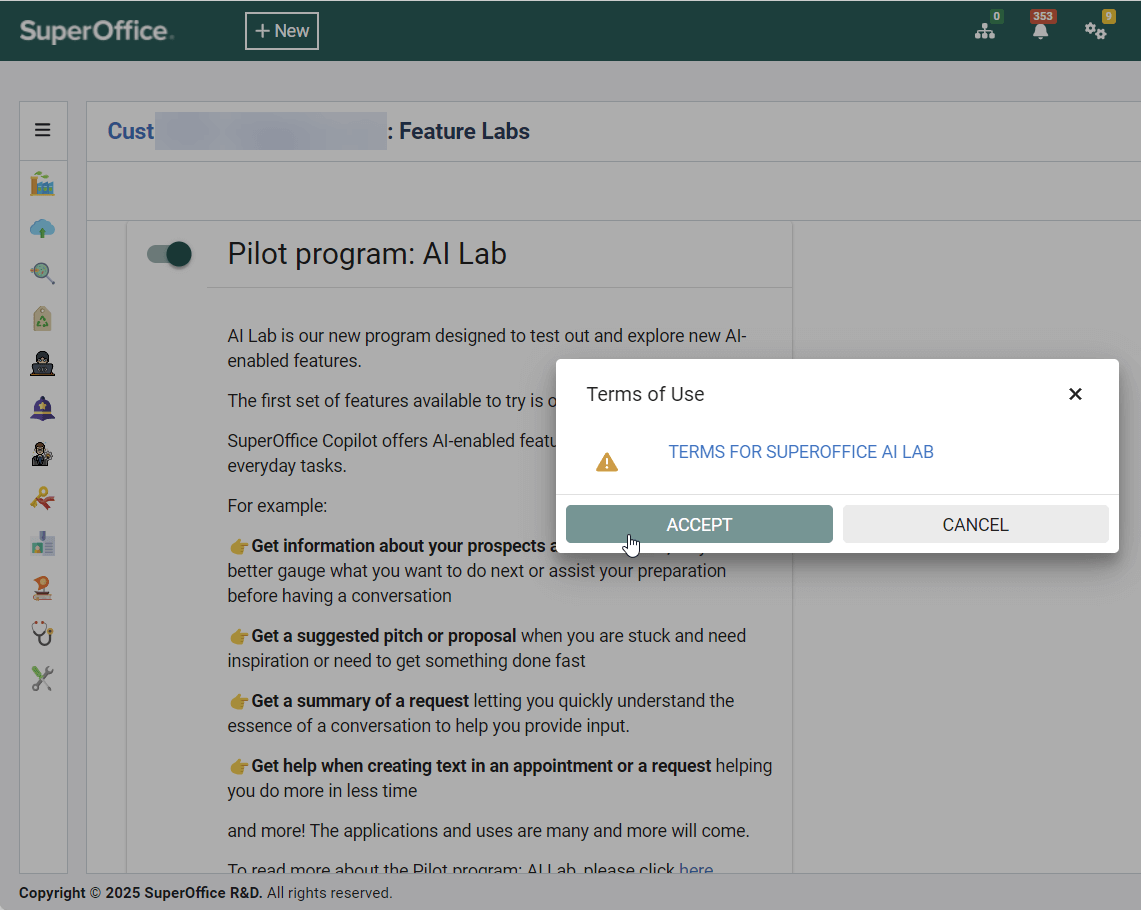Click the 'here' link about Pilot program
Screen dimensions: 1141x910
pos(696,868)
